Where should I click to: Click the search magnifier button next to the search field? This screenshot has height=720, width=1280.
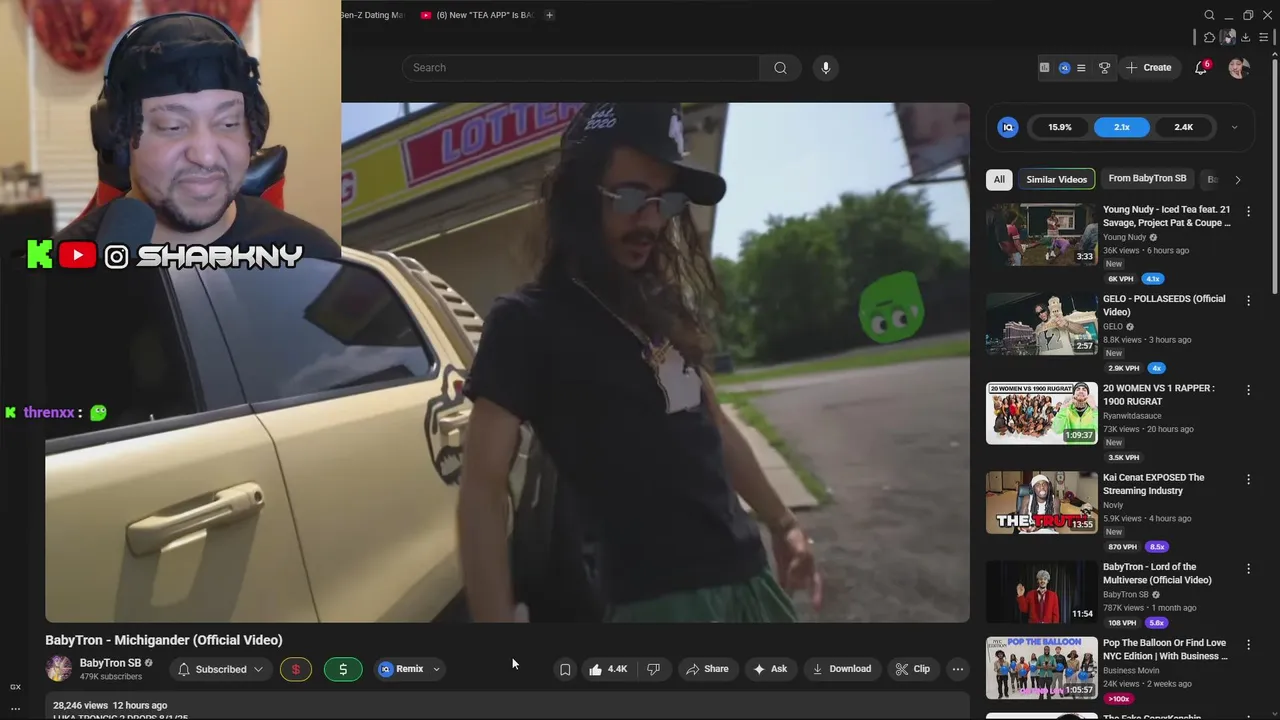780,68
